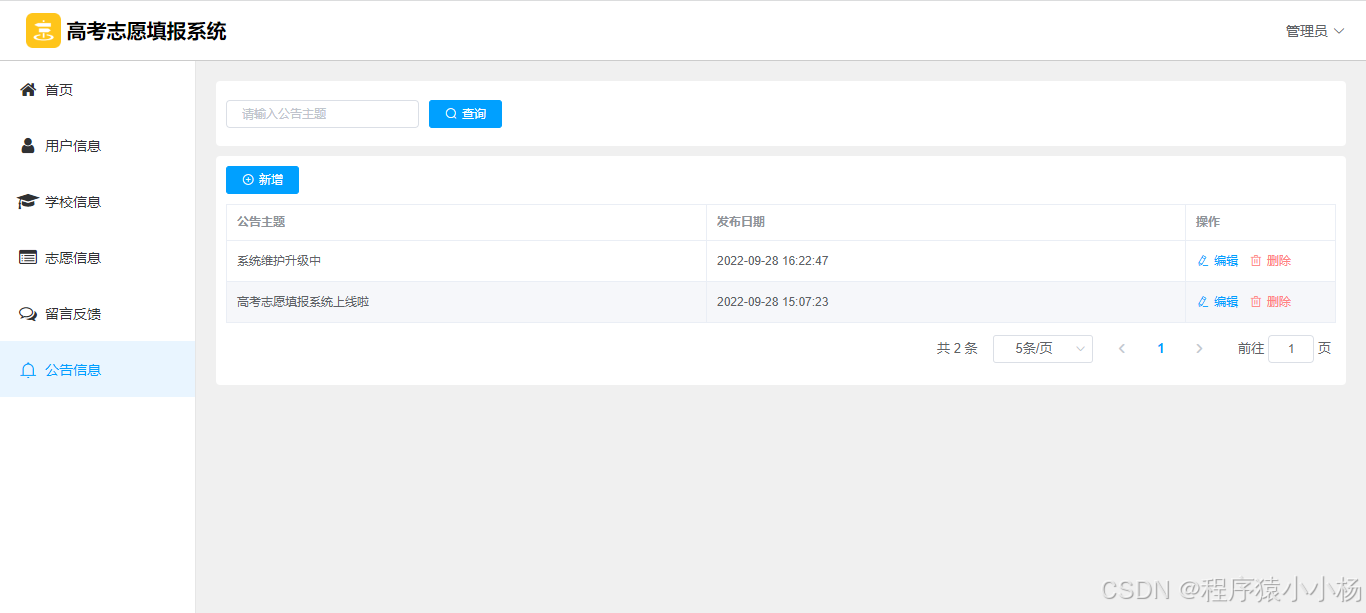1366x613 pixels.
Task: Click the previous page arrow
Action: tap(1122, 349)
